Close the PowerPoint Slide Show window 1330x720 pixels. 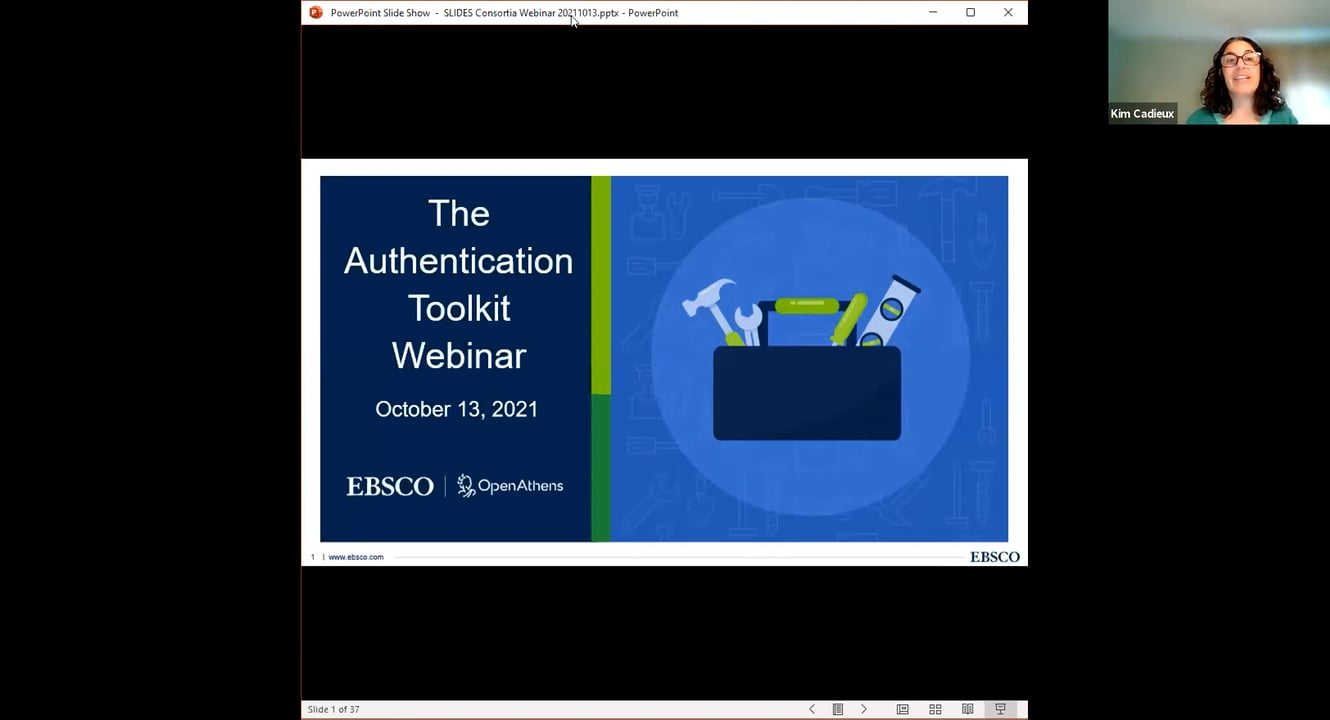tap(1008, 13)
